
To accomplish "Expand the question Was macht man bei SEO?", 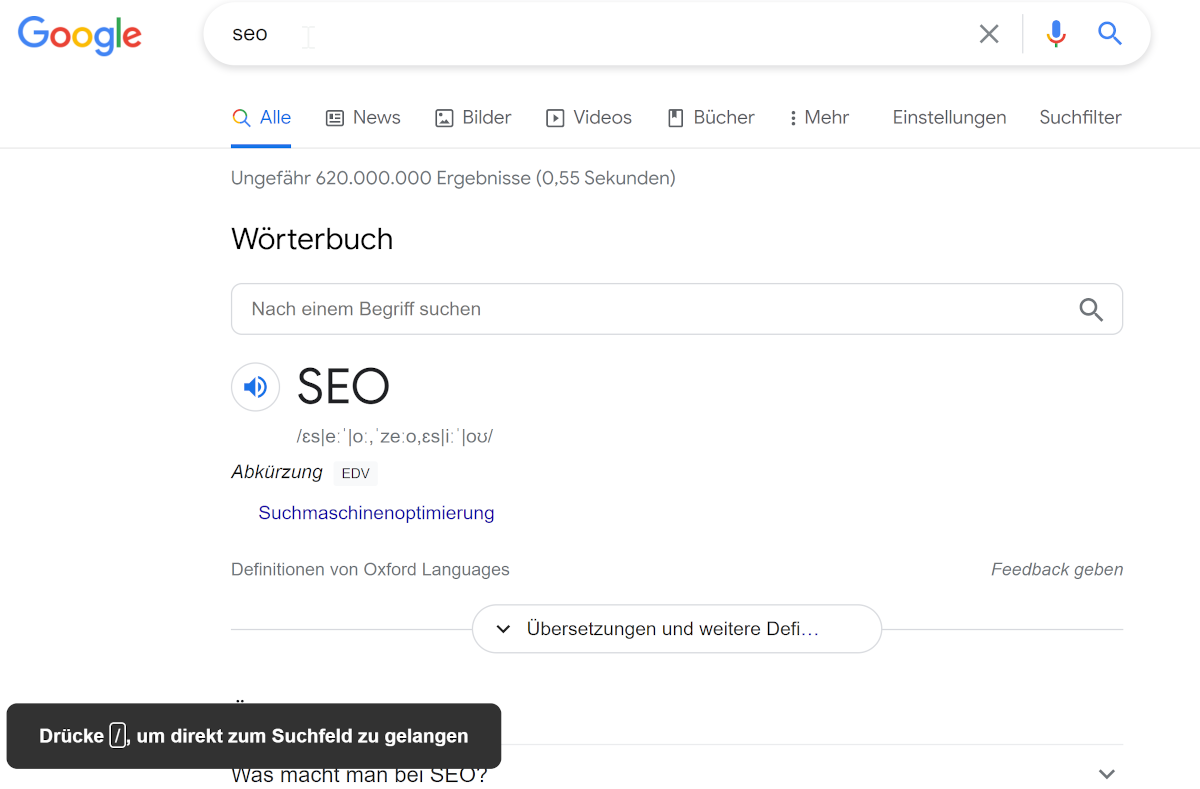I will click(1106, 773).
